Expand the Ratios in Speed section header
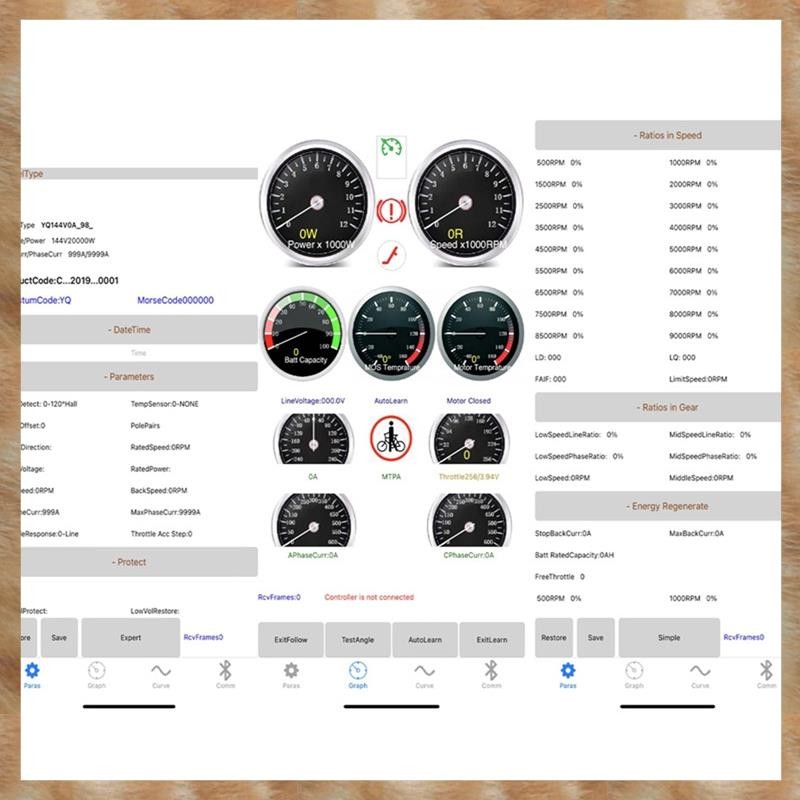 coord(658,135)
